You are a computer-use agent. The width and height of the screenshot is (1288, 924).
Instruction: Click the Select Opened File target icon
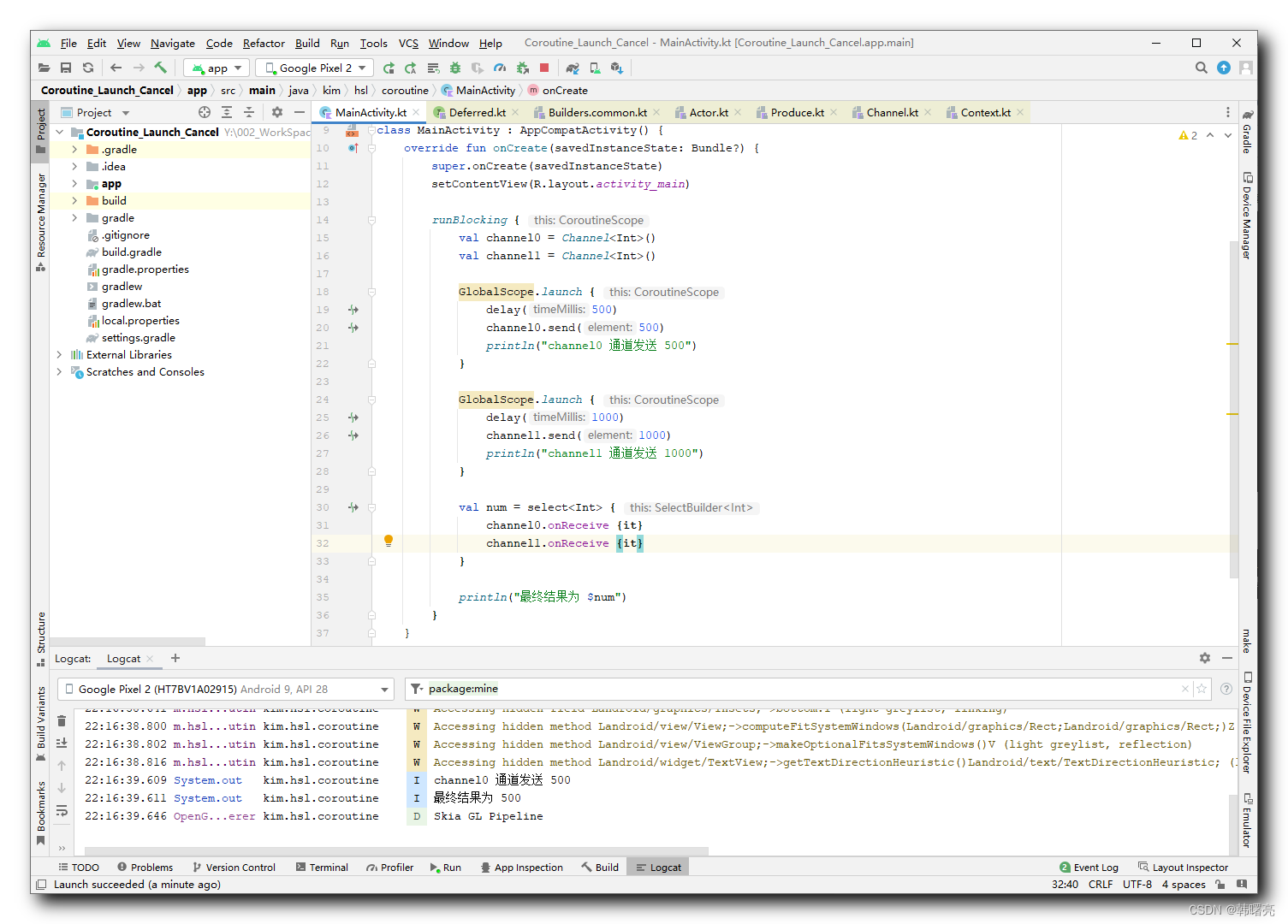tap(205, 112)
